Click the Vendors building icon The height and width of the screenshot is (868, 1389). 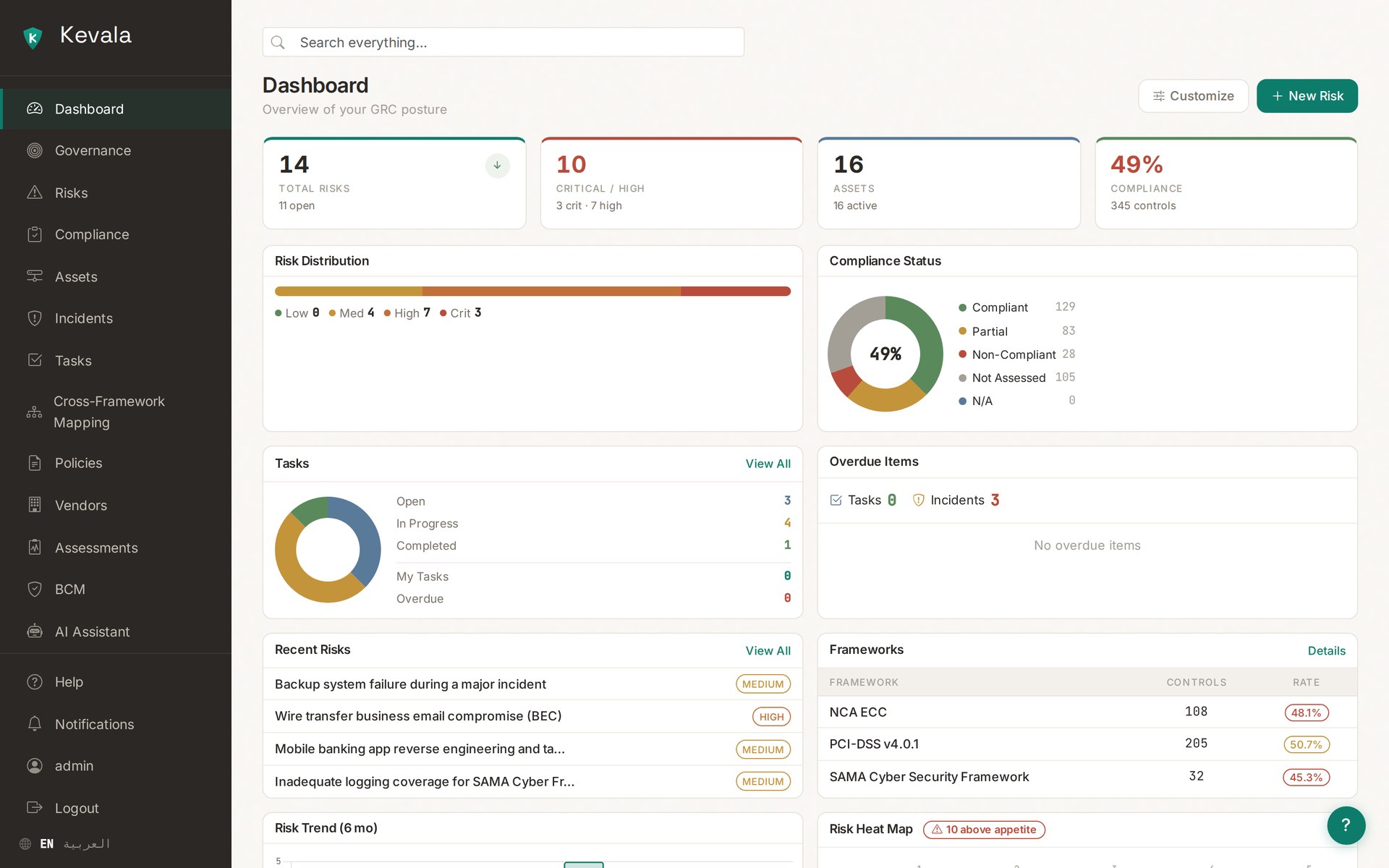(35, 505)
